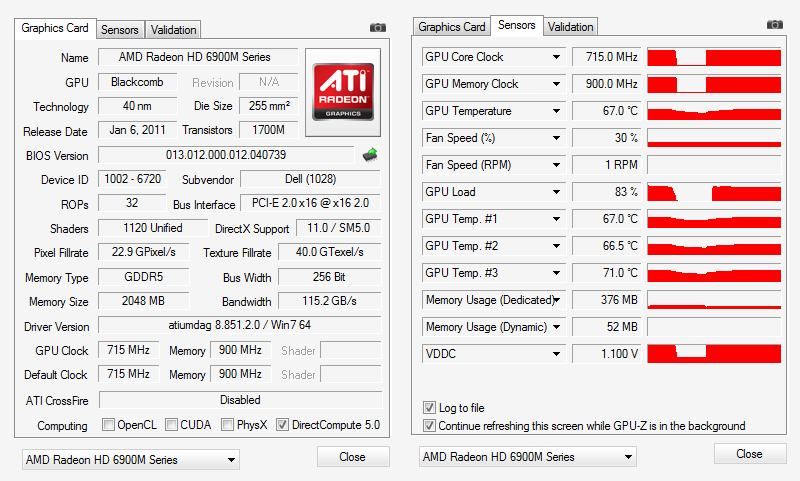Expand the GPU Temperature sensor dropdown
The image size is (800, 481).
[556, 111]
